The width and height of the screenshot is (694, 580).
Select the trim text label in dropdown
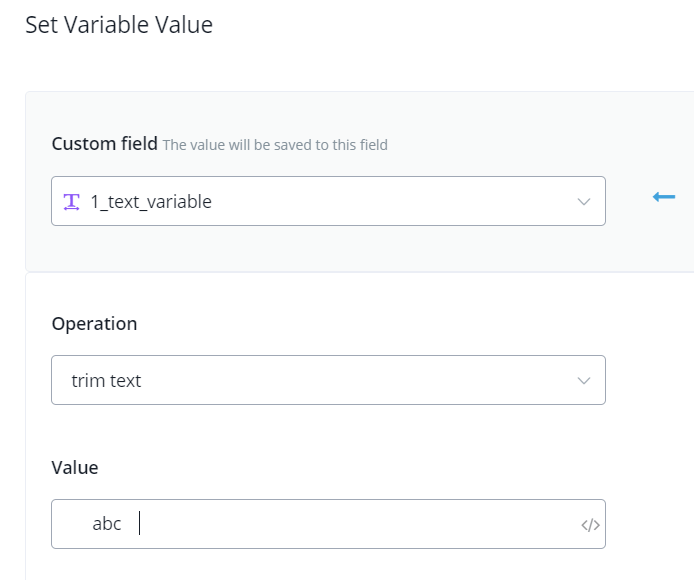106,381
